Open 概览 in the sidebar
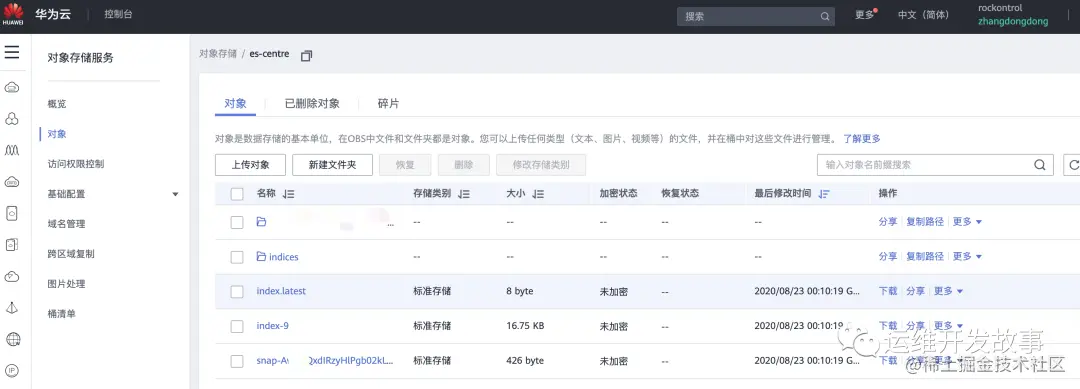The height and width of the screenshot is (389, 1080). pos(57,104)
